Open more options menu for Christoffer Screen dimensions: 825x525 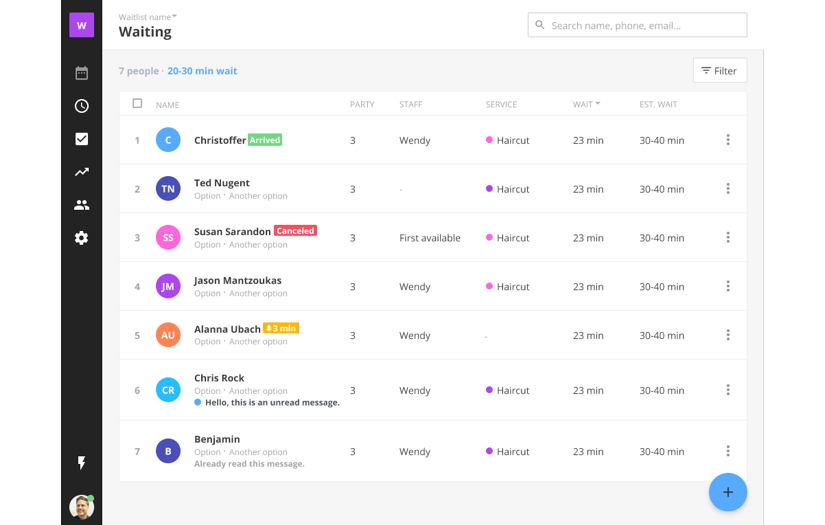click(728, 140)
